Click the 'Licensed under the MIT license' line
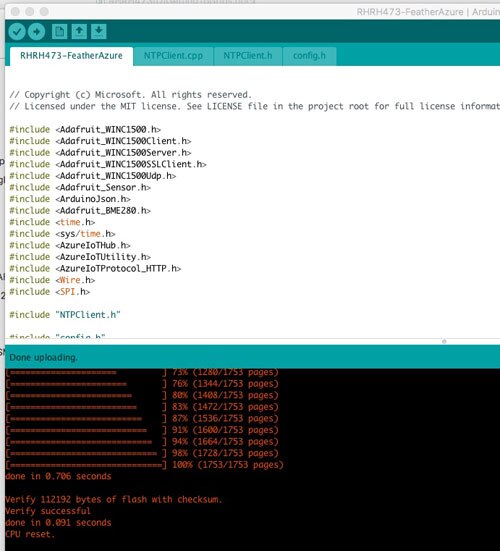 (x=254, y=106)
